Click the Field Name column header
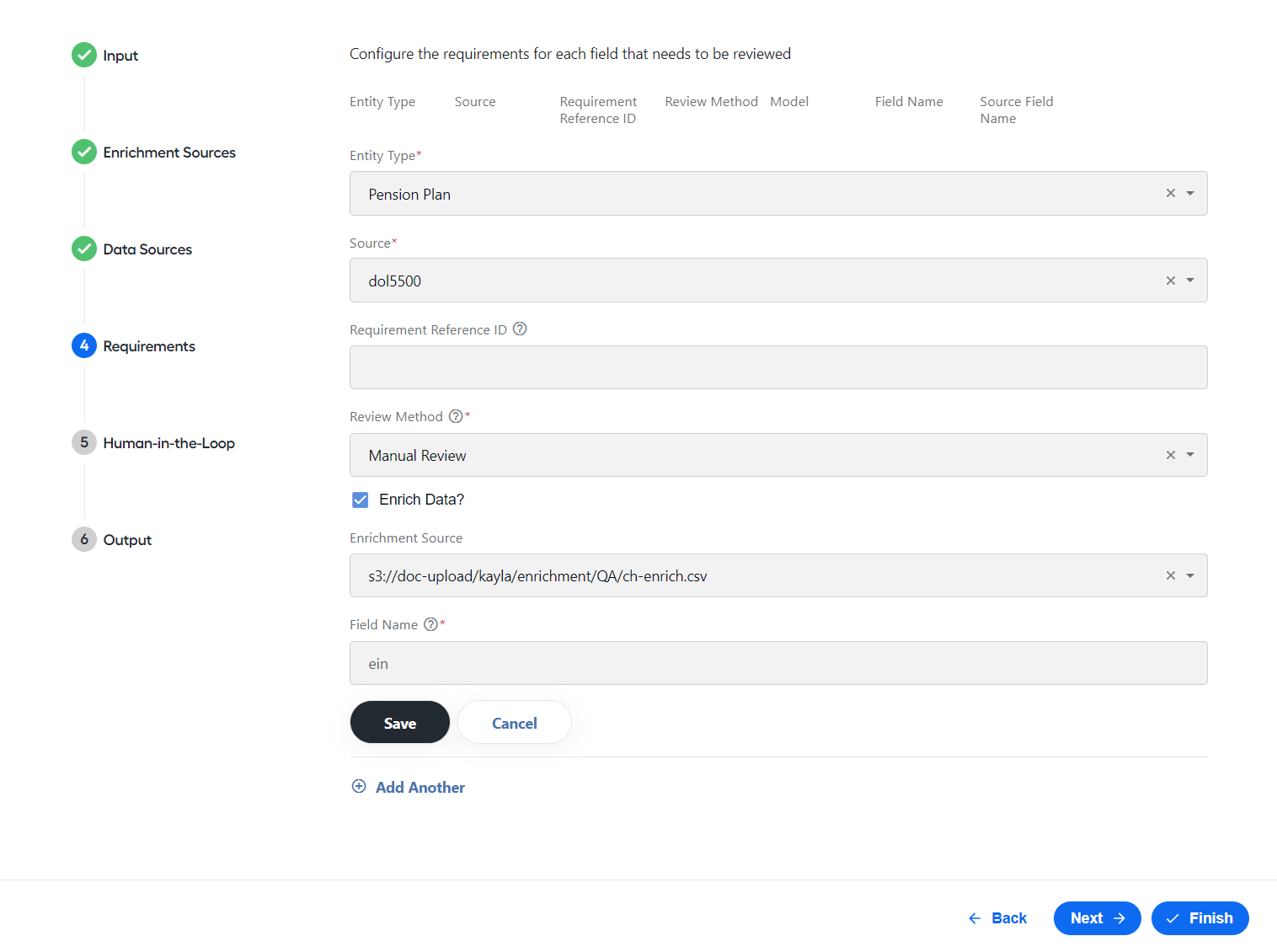Viewport: 1277px width, 952px height. pyautogui.click(x=909, y=102)
